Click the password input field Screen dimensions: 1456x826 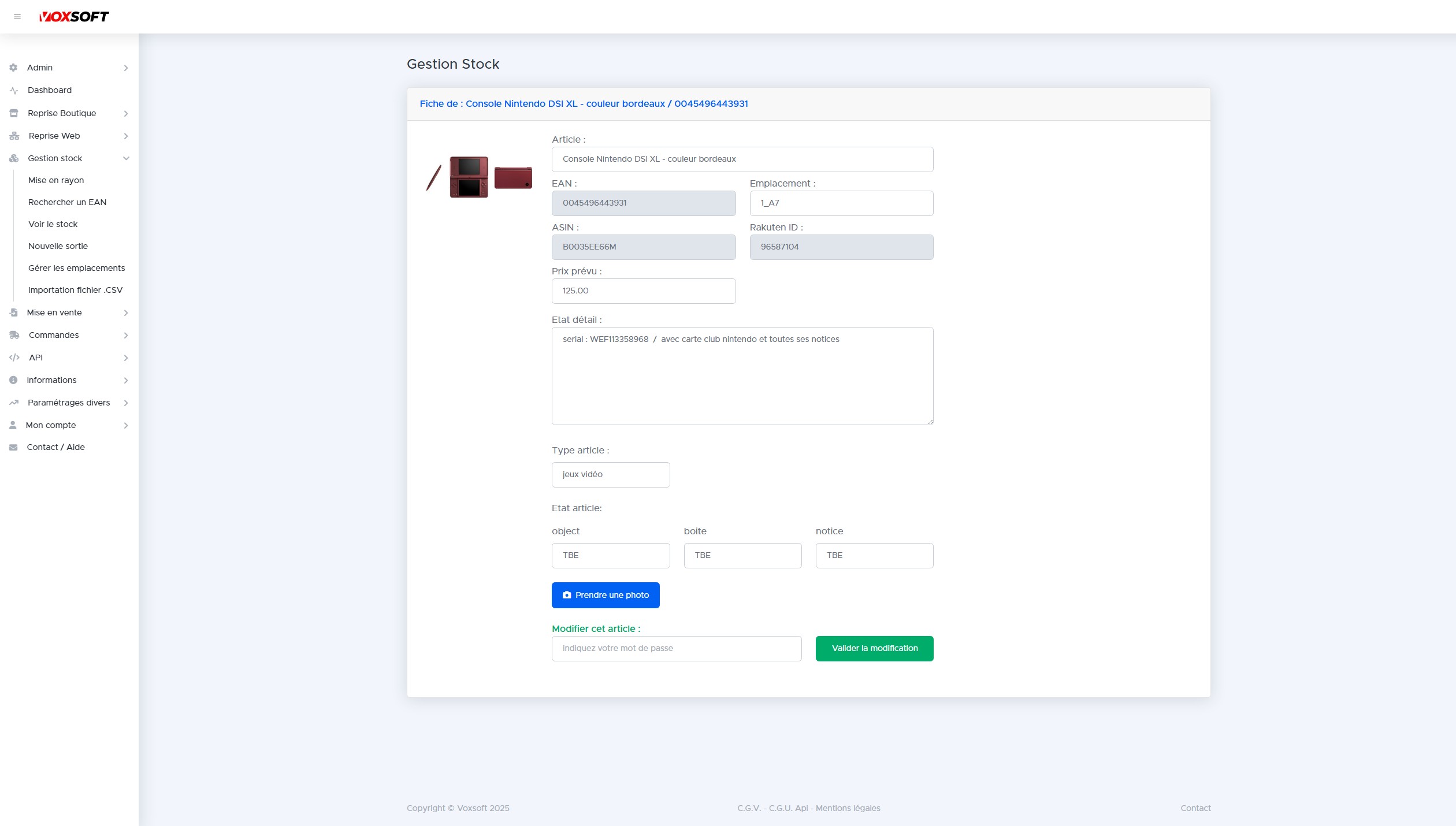point(676,648)
